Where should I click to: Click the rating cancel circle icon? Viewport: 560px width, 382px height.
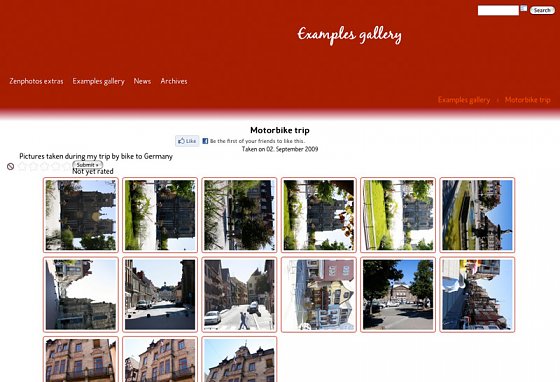pyautogui.click(x=11, y=166)
